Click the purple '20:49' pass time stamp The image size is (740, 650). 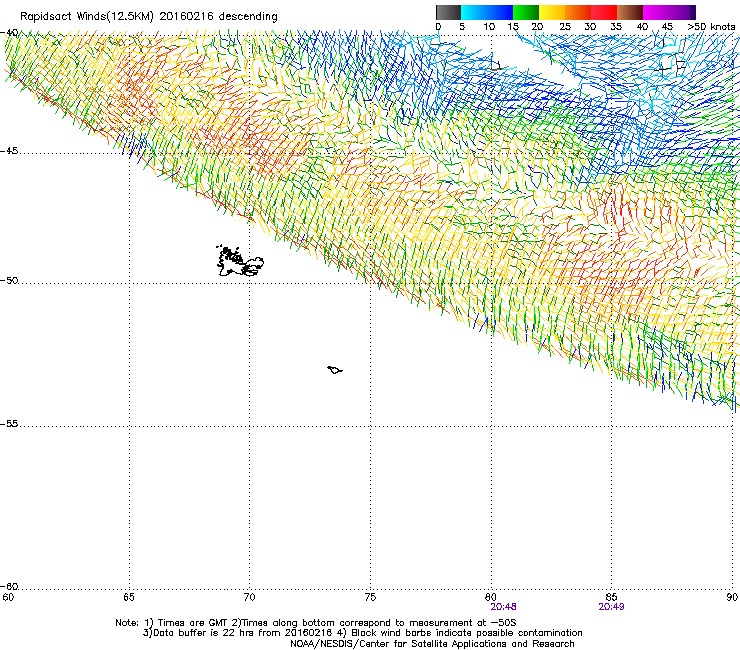pos(612,607)
